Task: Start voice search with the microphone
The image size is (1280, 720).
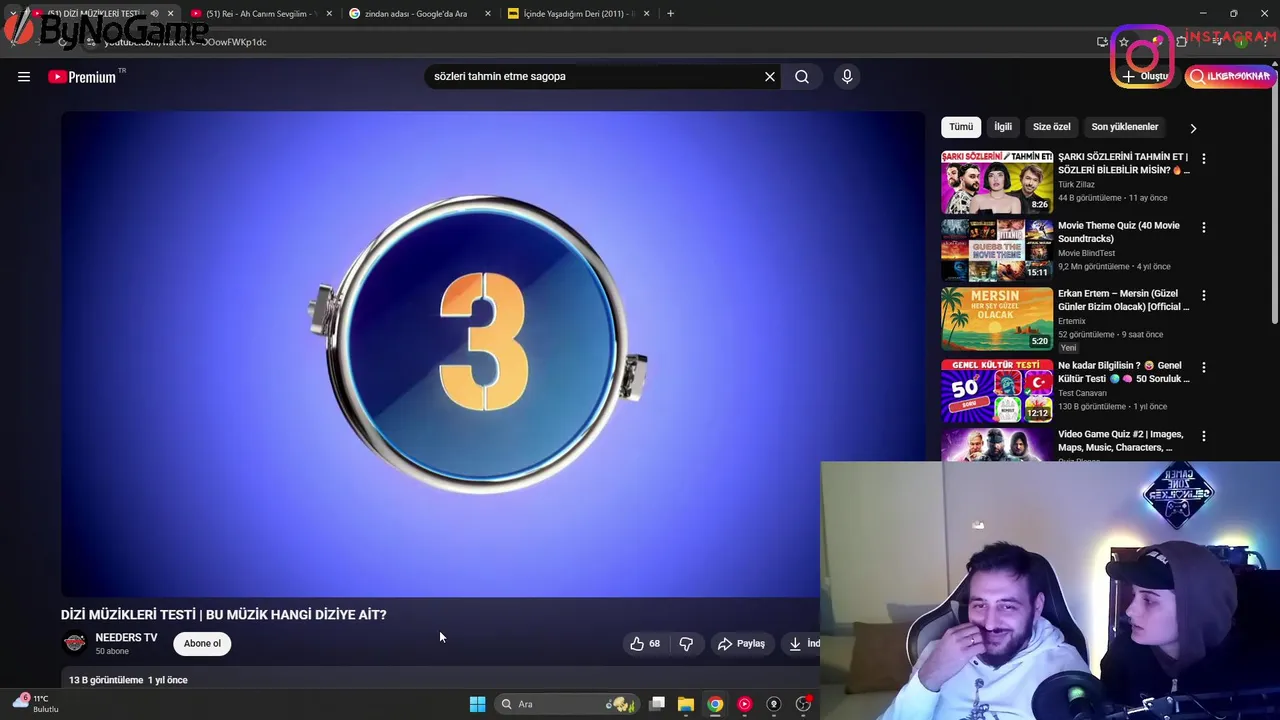Action: coord(847,77)
